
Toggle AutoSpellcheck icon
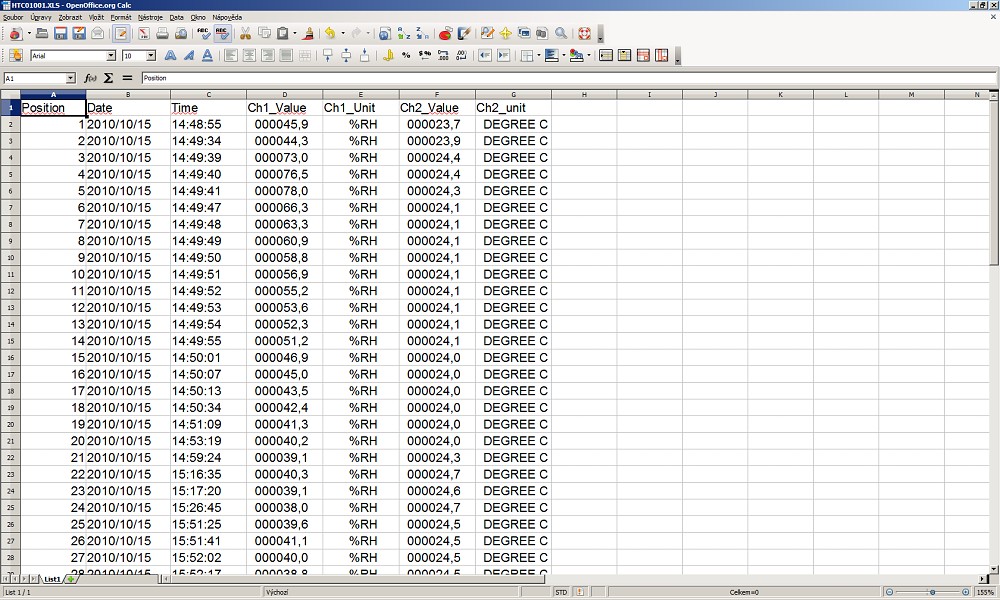[x=222, y=34]
